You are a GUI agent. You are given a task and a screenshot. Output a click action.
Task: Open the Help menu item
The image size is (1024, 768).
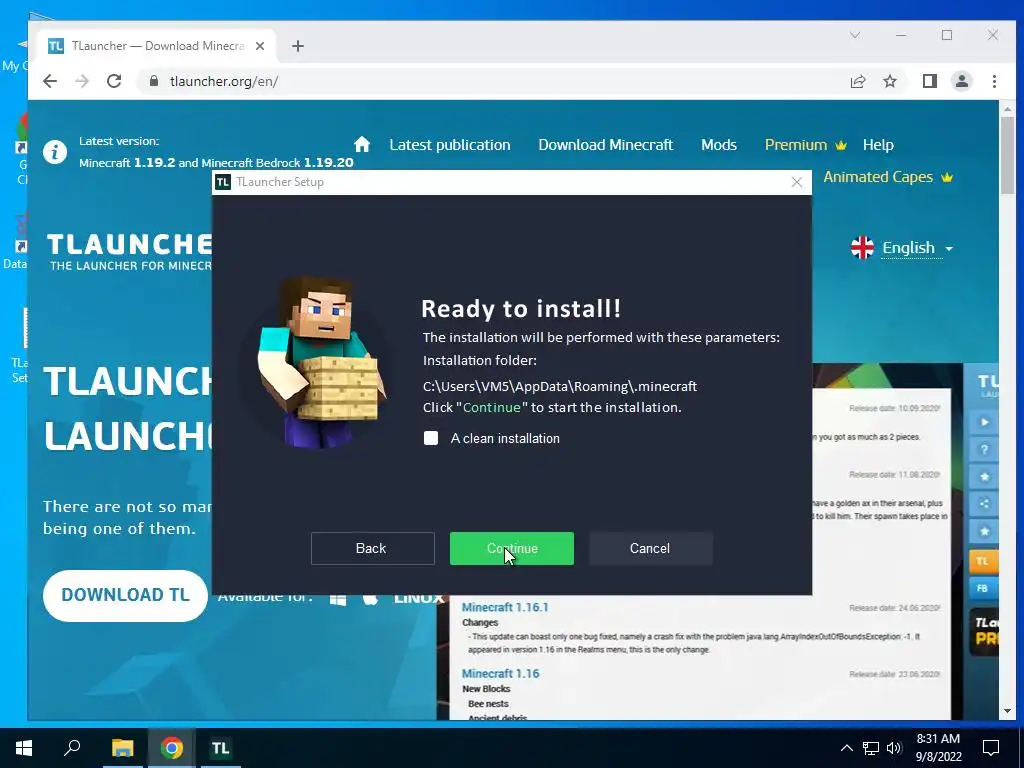click(x=878, y=145)
